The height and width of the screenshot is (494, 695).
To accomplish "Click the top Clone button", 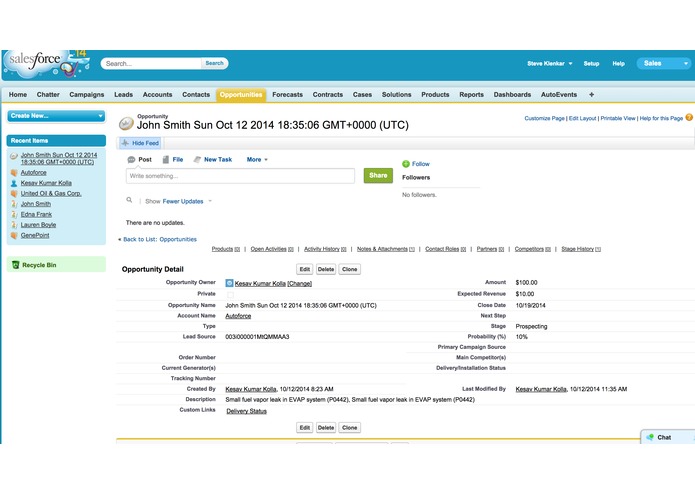I will tap(350, 269).
